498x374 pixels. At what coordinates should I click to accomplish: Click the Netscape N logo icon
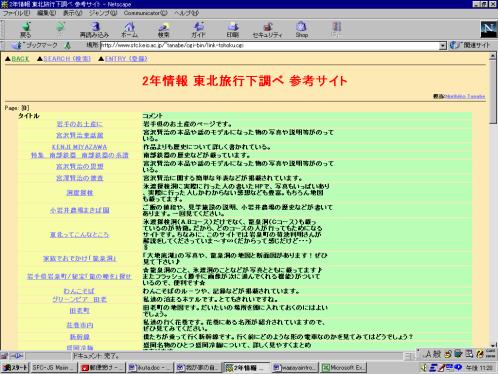point(488,29)
